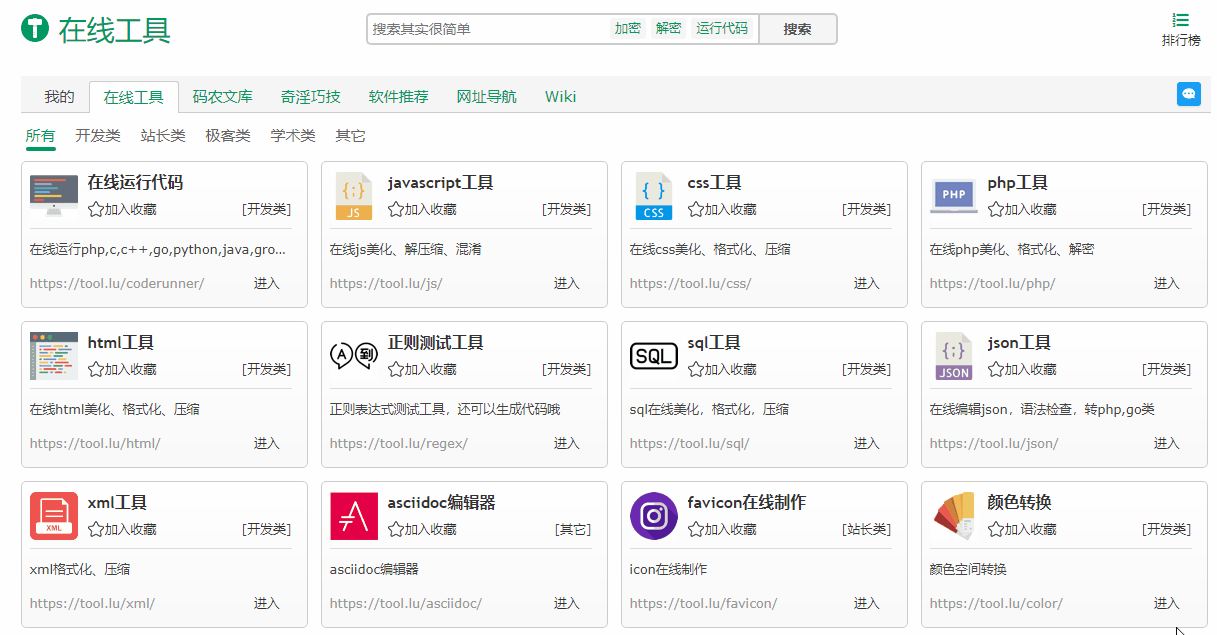The image size is (1217, 635).
Task: Add html工具 to favorites with the star
Action: point(96,369)
